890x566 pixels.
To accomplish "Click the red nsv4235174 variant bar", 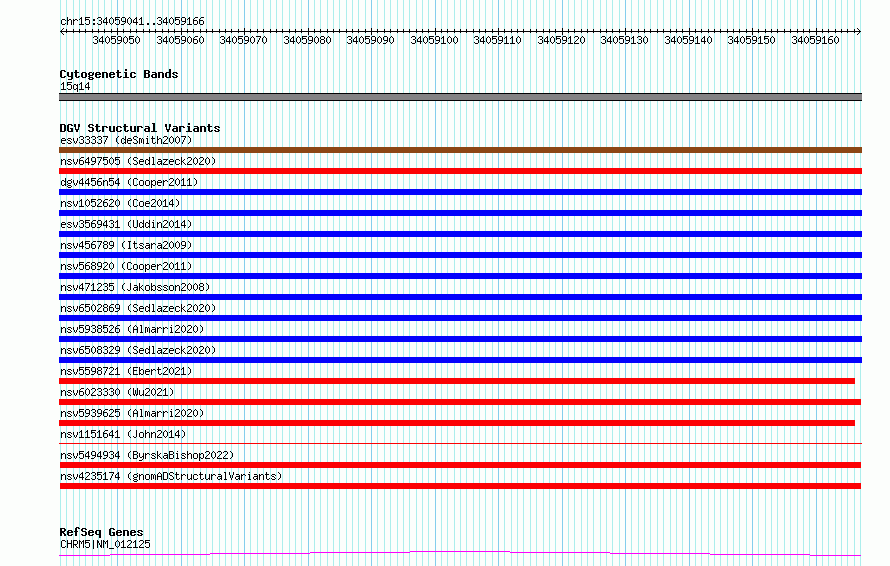I will tap(460, 486).
